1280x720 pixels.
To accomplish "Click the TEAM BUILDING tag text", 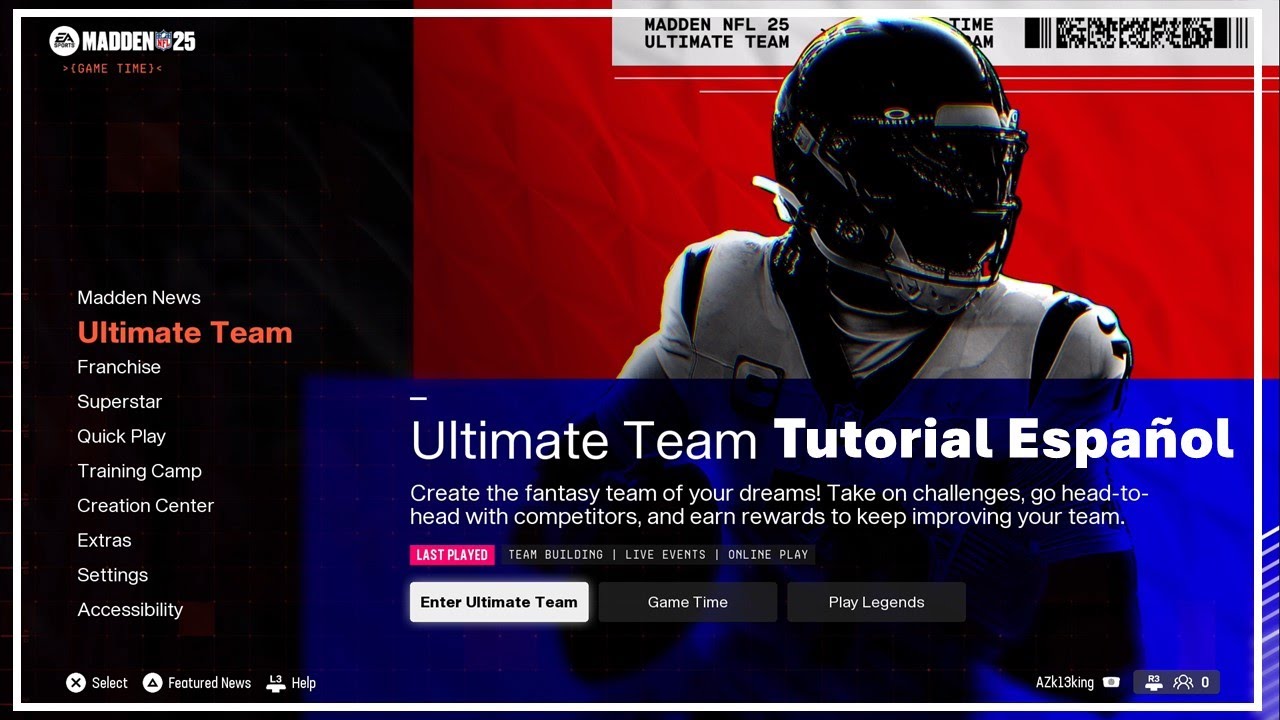I will [555, 555].
